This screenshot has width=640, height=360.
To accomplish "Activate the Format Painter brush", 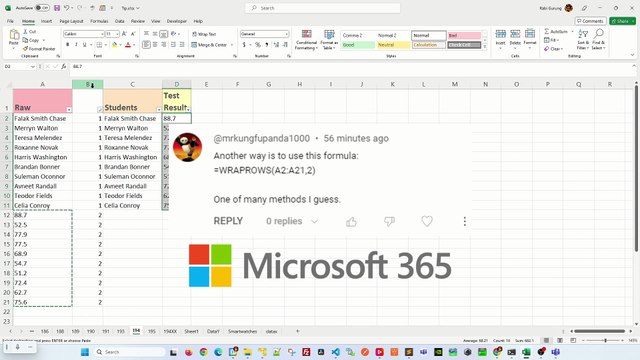I will click(25, 49).
